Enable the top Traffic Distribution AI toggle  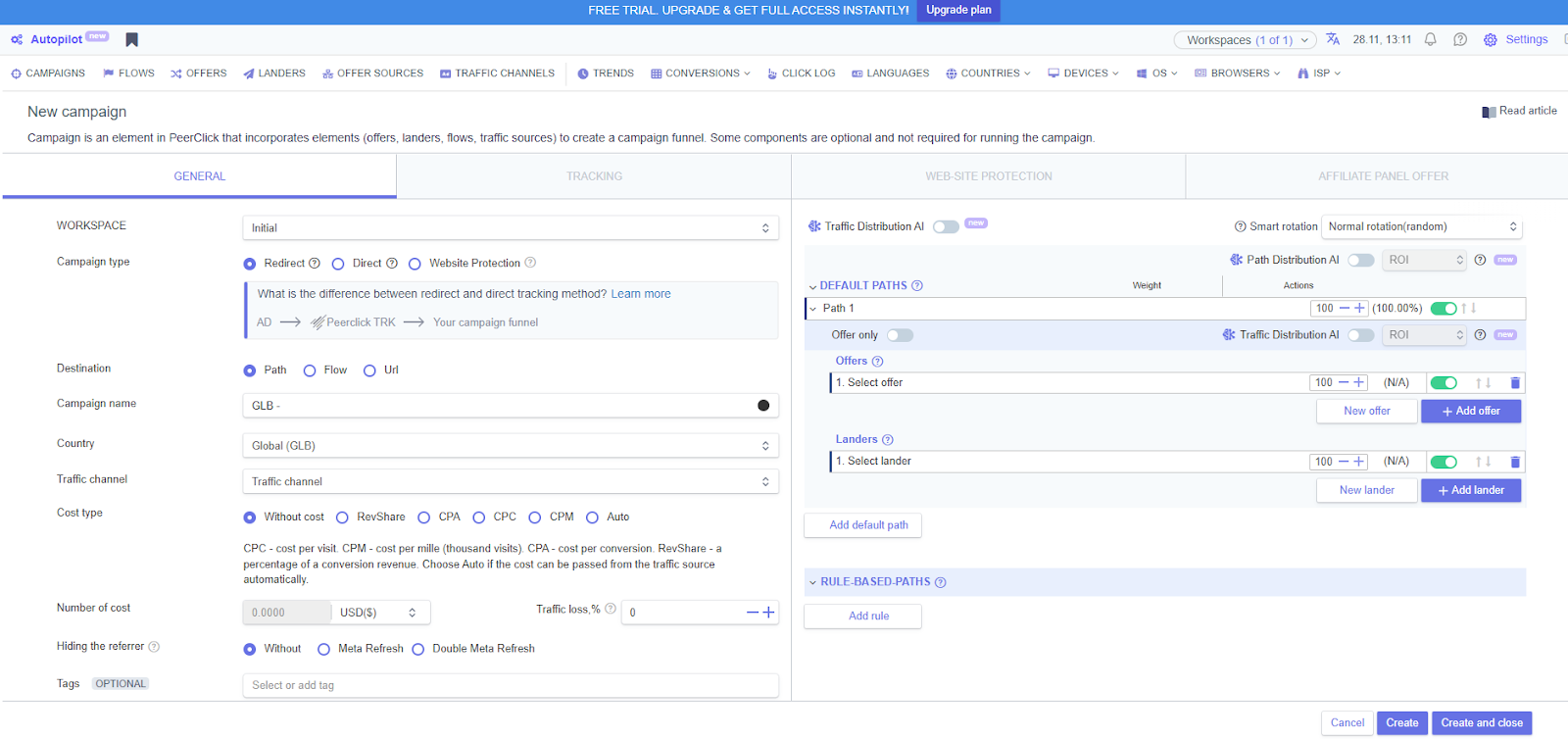[x=946, y=227]
